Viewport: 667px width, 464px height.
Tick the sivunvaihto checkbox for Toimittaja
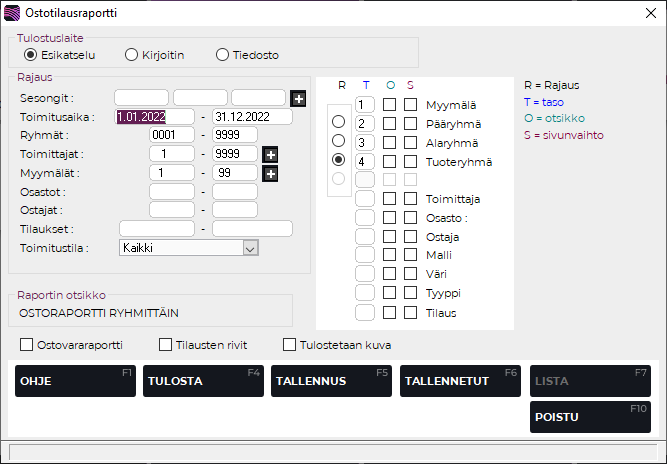pyautogui.click(x=410, y=198)
